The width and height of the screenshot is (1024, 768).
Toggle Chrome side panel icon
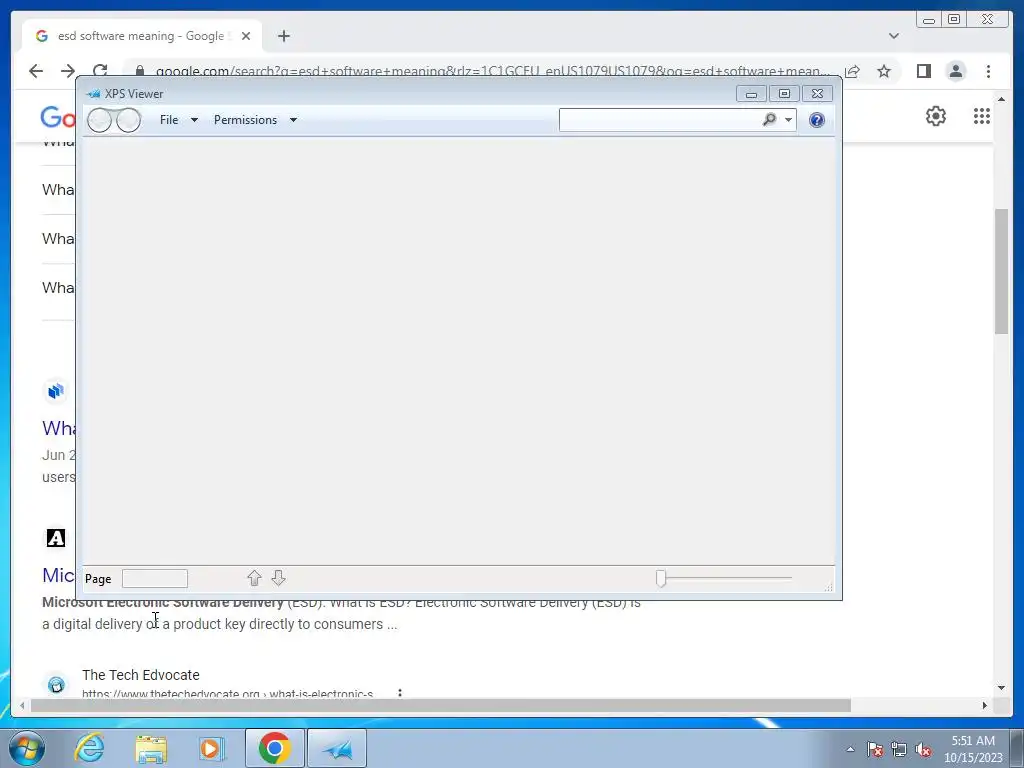tap(923, 71)
